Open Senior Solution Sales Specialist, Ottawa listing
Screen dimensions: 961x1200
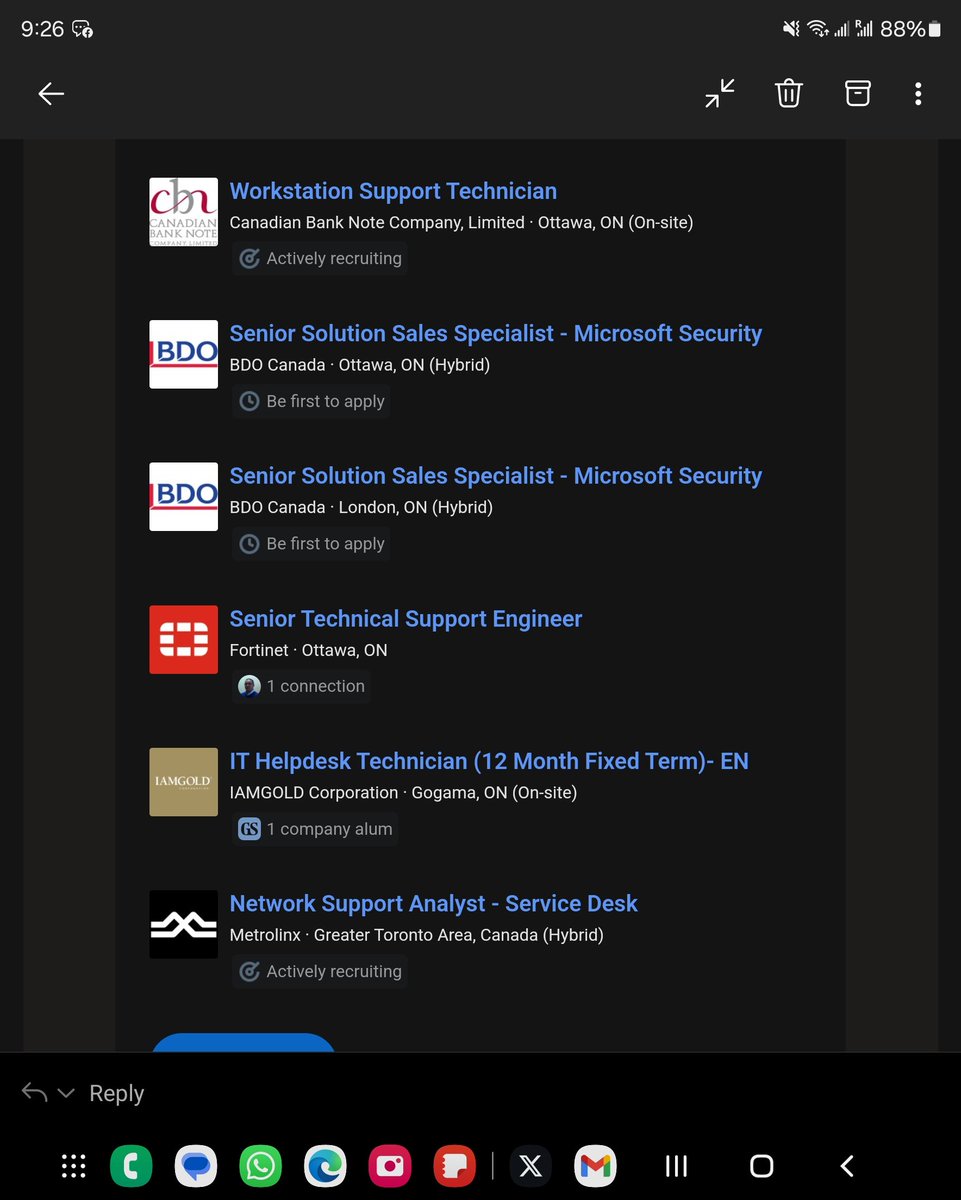coord(496,333)
